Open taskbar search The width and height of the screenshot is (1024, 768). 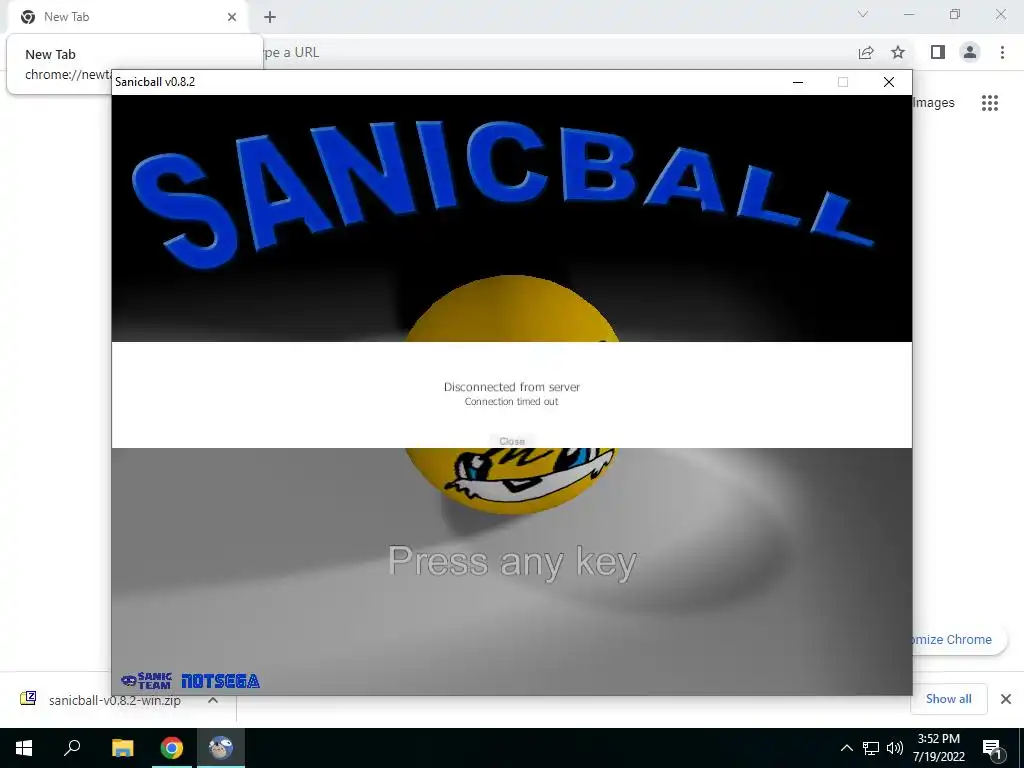tap(72, 748)
